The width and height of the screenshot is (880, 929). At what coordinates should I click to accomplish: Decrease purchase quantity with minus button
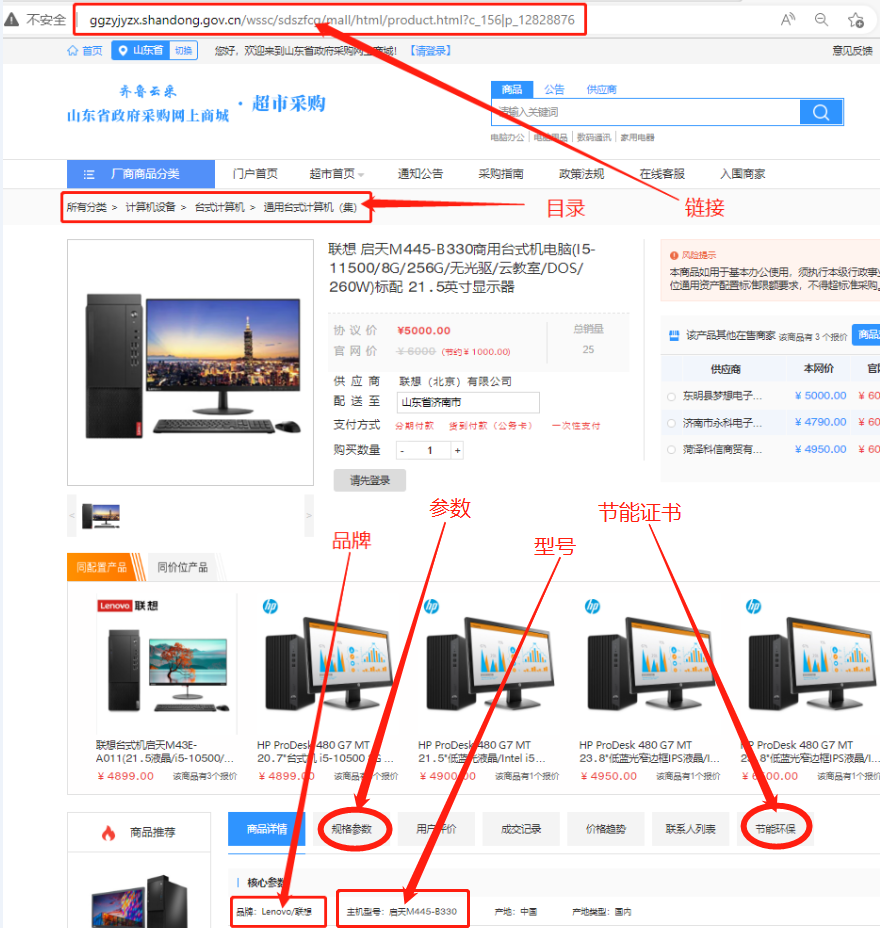pyautogui.click(x=402, y=451)
